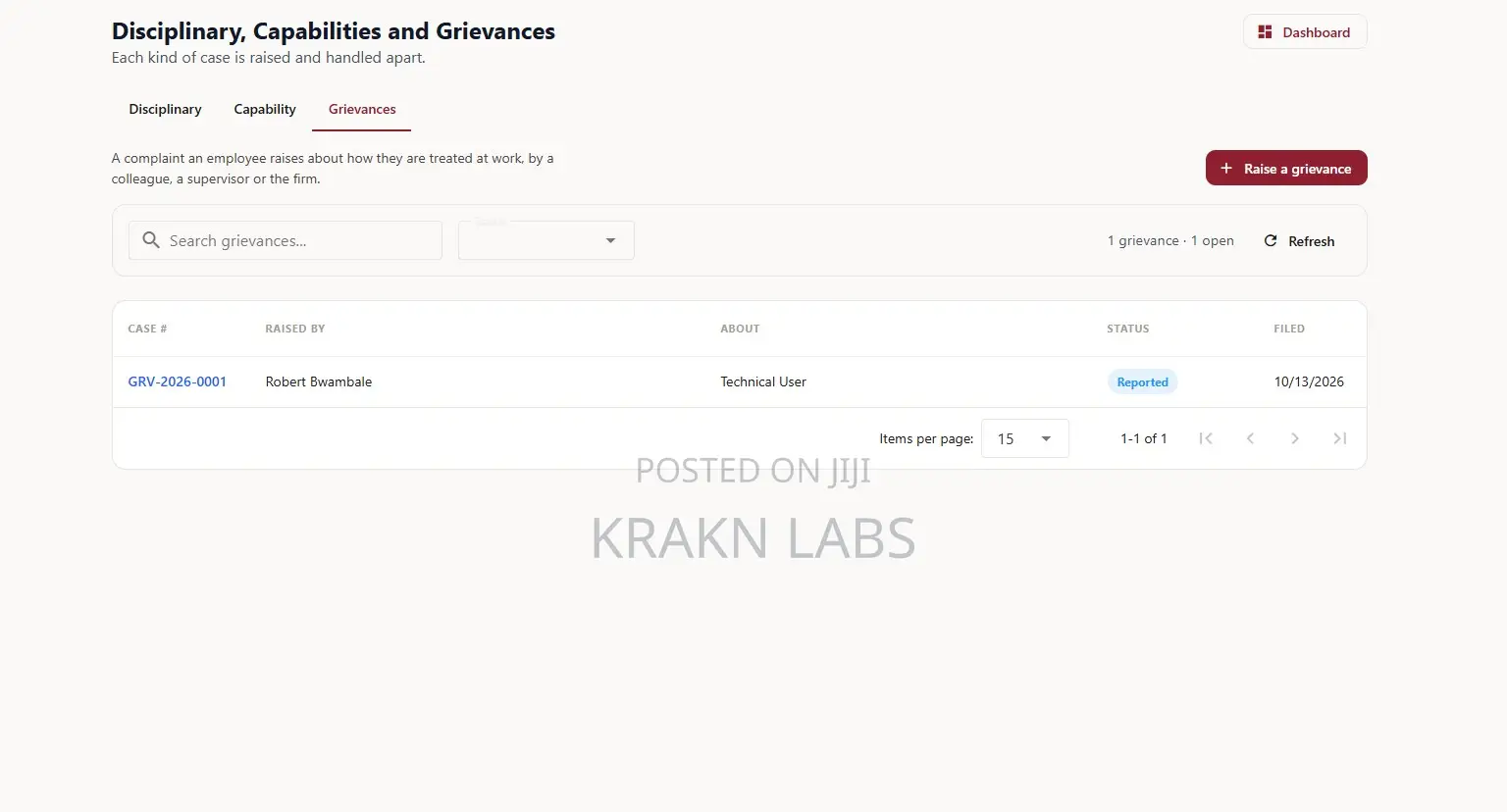
Task: Click the Disciplinary, Capabilities and Grievances heading
Action: (334, 31)
